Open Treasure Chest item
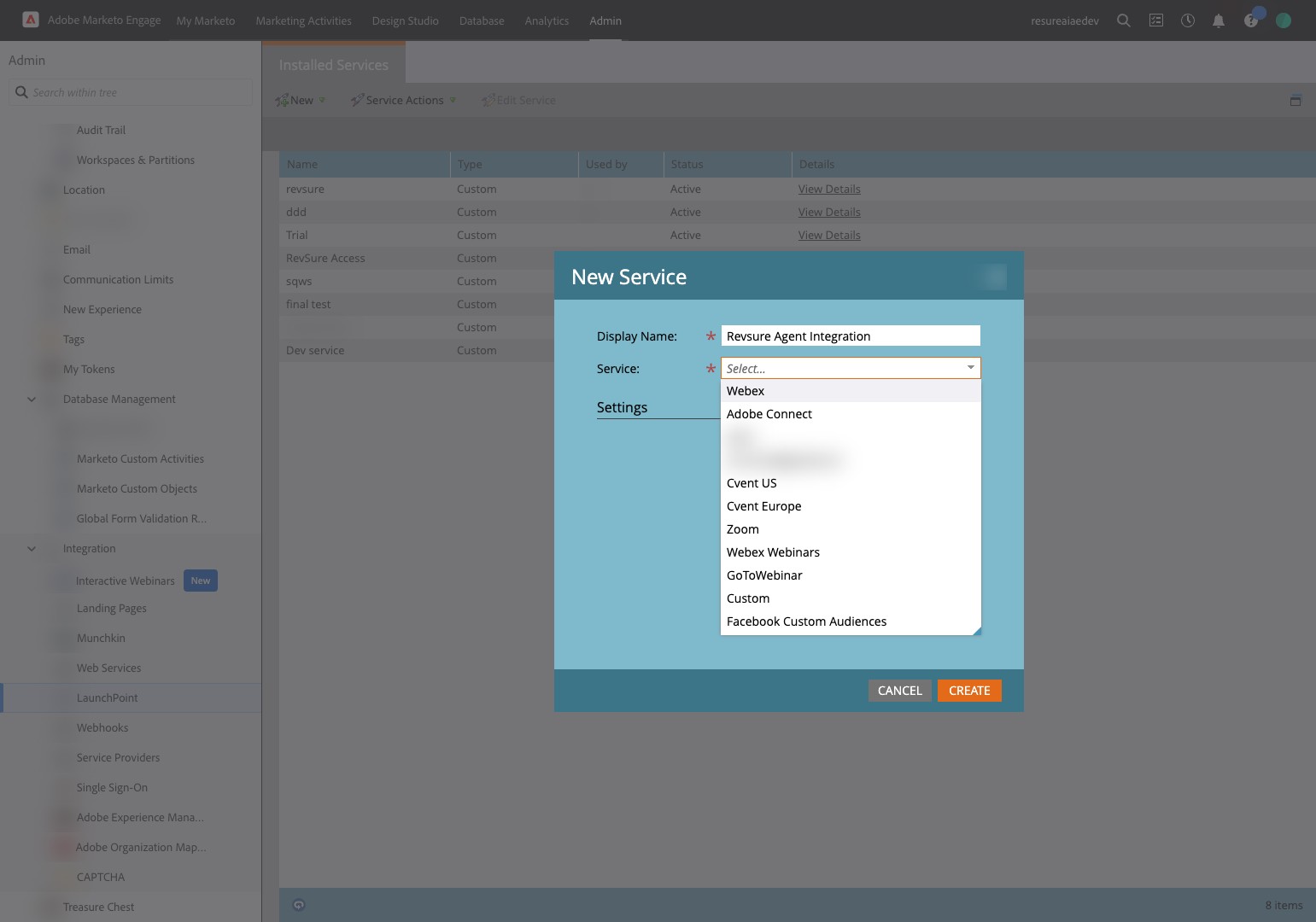Screen dimensions: 1316x922 98,907
